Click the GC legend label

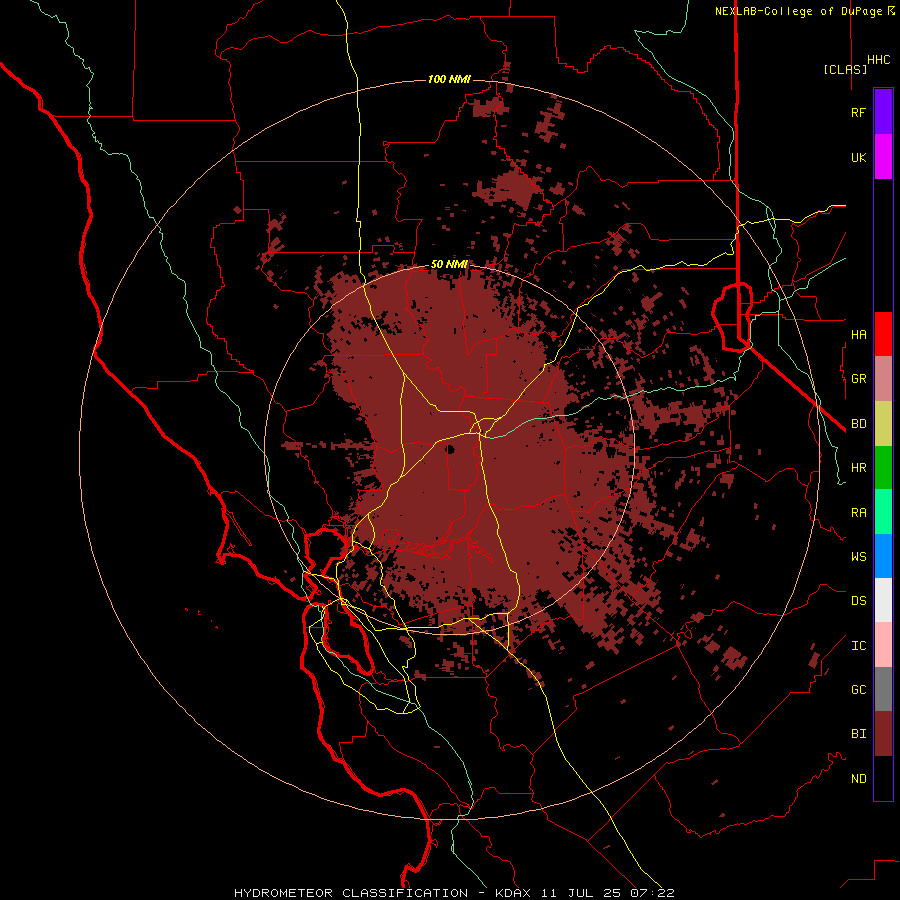click(x=858, y=690)
